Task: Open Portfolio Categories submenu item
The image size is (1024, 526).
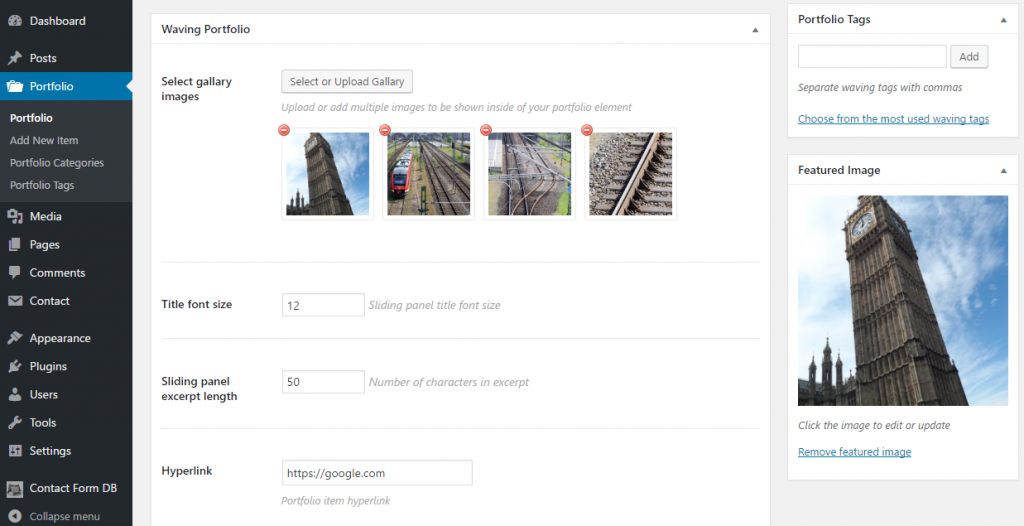Action: click(57, 163)
